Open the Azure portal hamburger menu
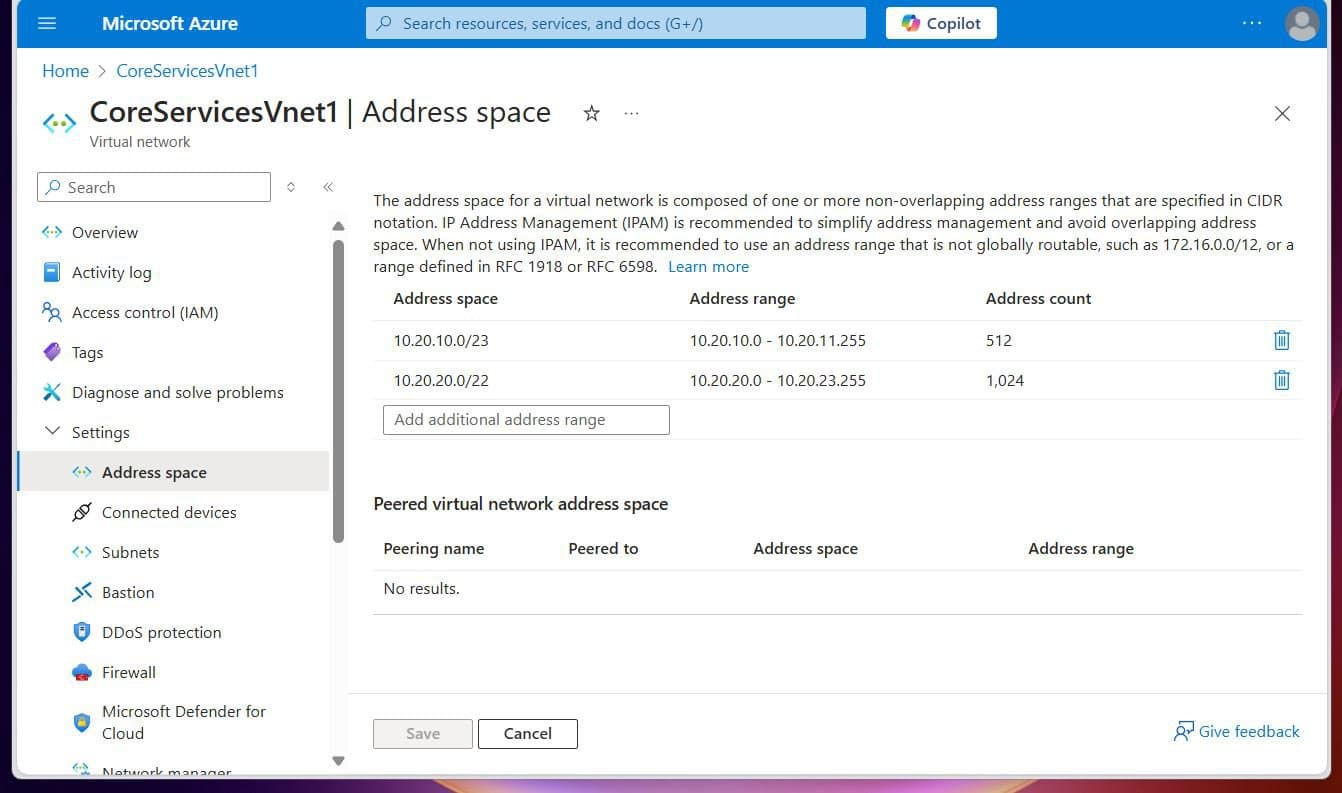The width and height of the screenshot is (1342, 793). click(x=47, y=23)
